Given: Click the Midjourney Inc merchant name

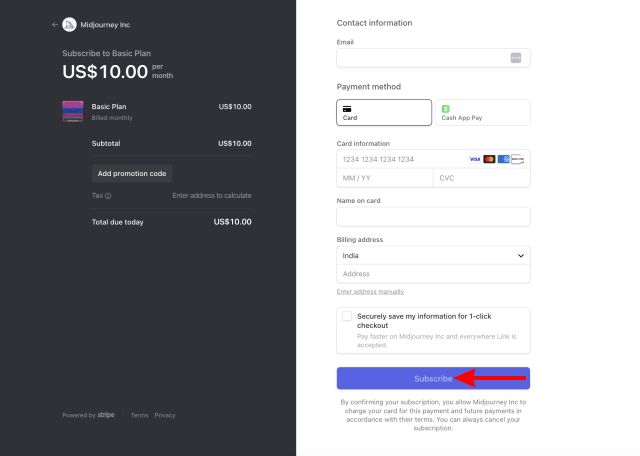Looking at the screenshot, I should coord(105,24).
